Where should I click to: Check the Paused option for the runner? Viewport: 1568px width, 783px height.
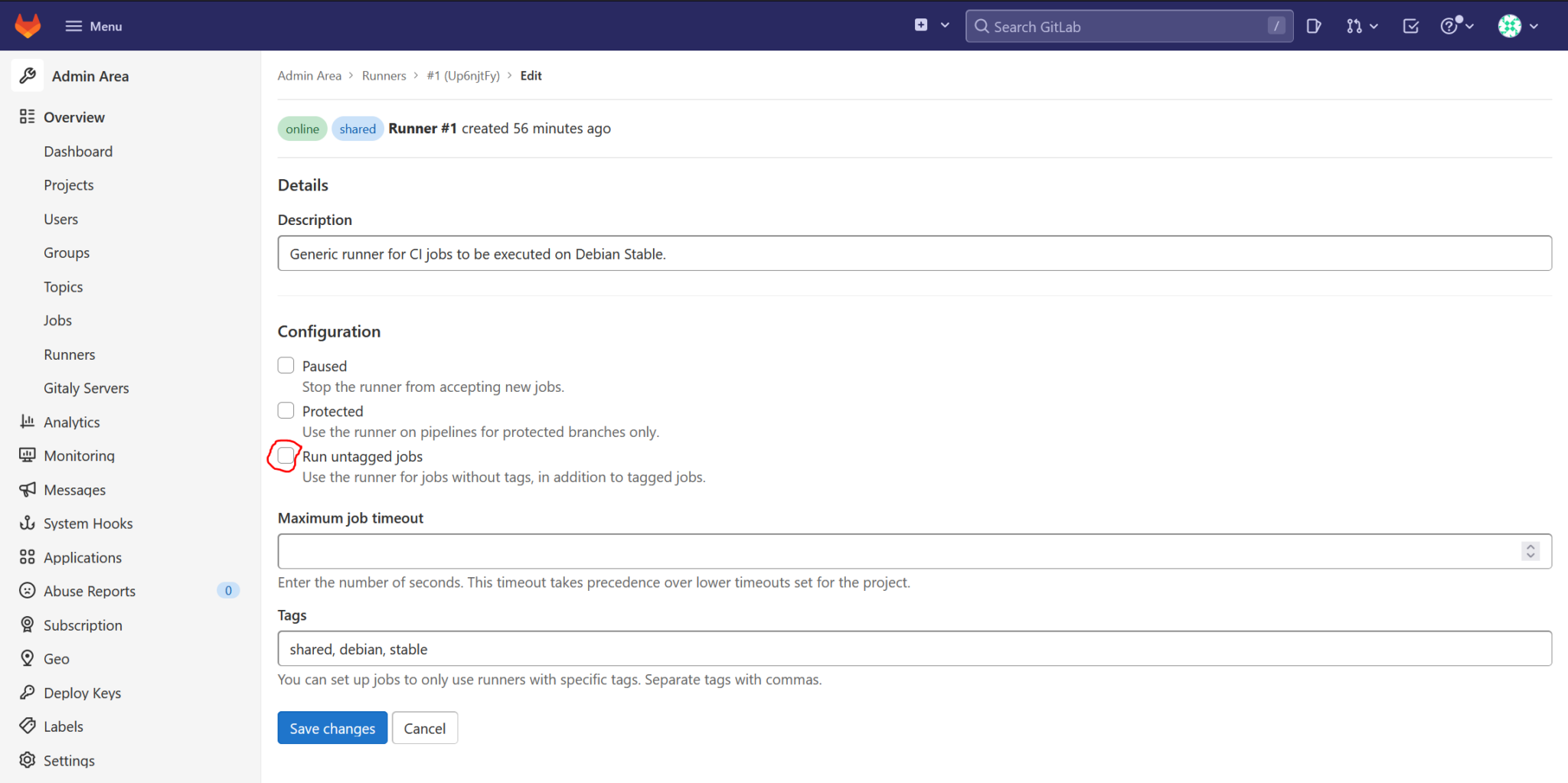pyautogui.click(x=285, y=365)
